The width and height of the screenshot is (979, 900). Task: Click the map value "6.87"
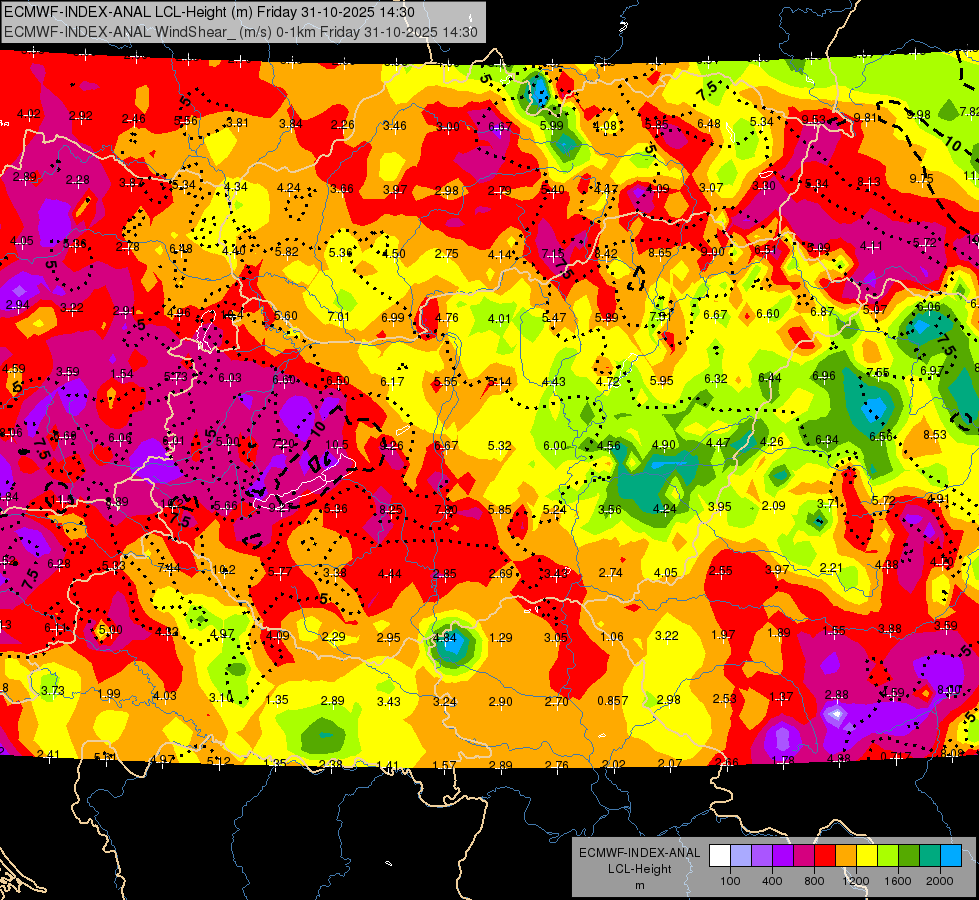[822, 311]
